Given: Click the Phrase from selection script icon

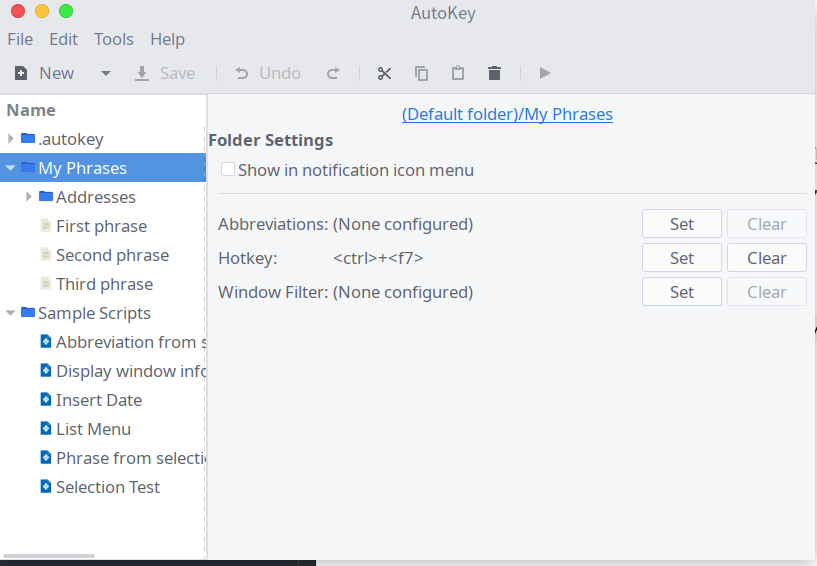Looking at the screenshot, I should click(46, 458).
